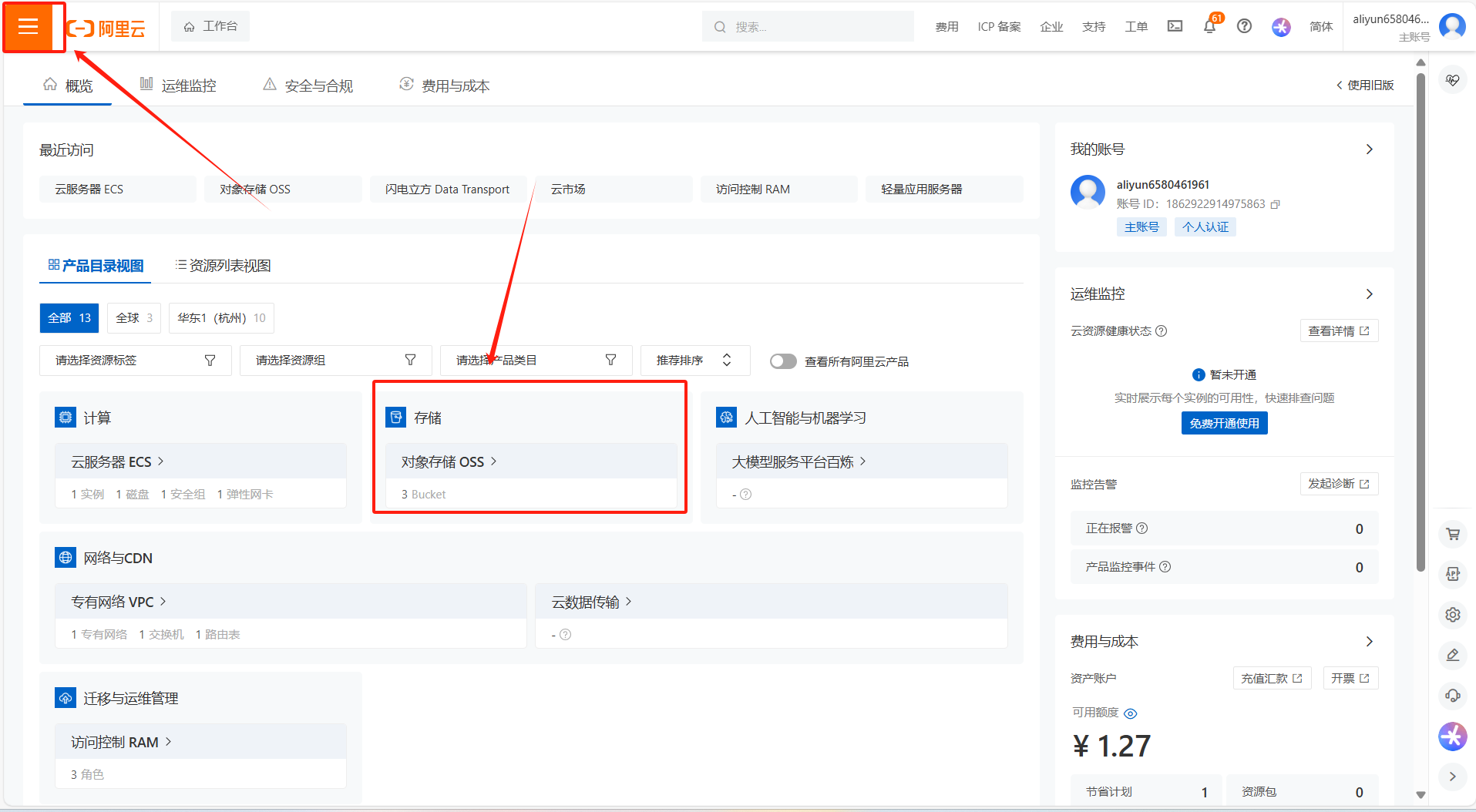Open the Cloud Shell terminal icon
Viewport: 1476px width, 812px height.
coord(1175,26)
